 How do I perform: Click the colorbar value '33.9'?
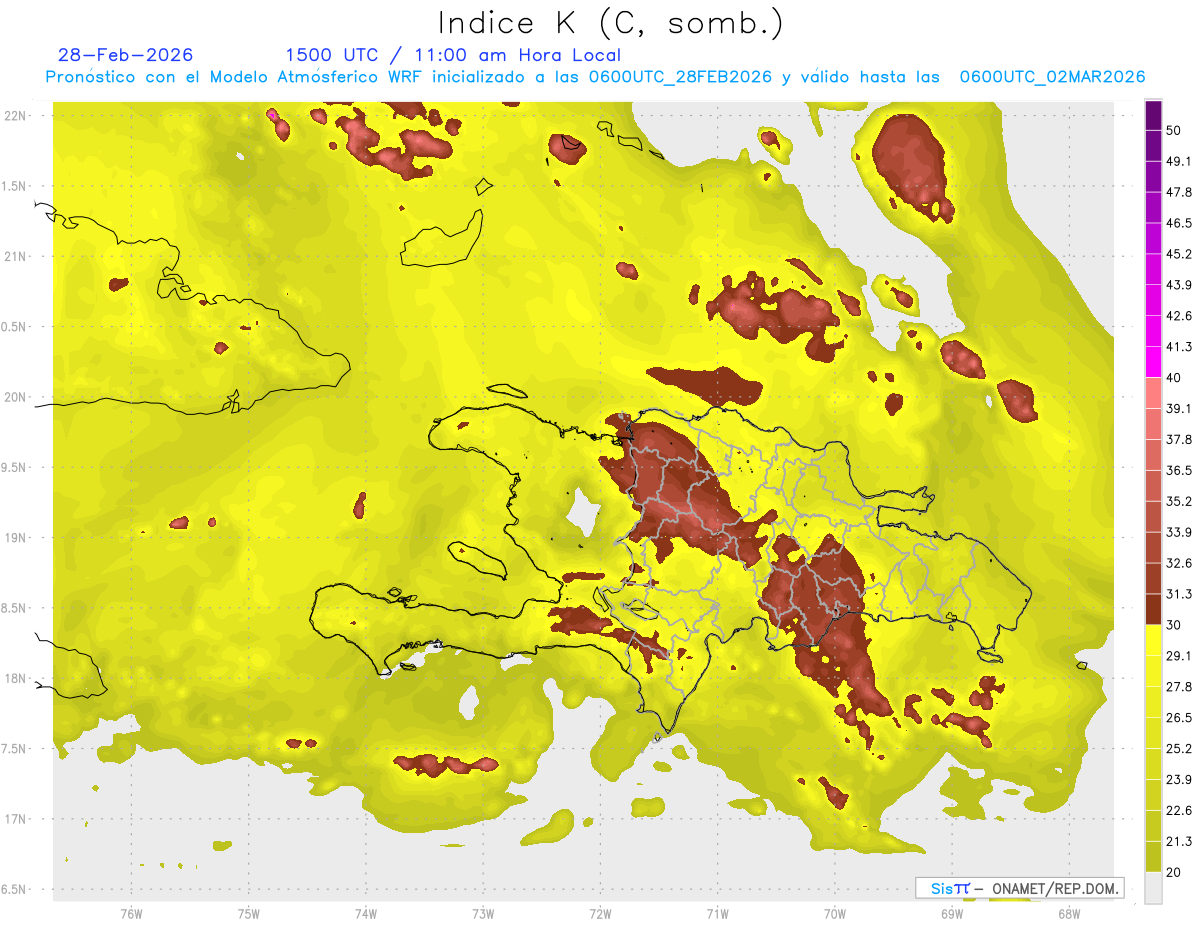point(1179,532)
